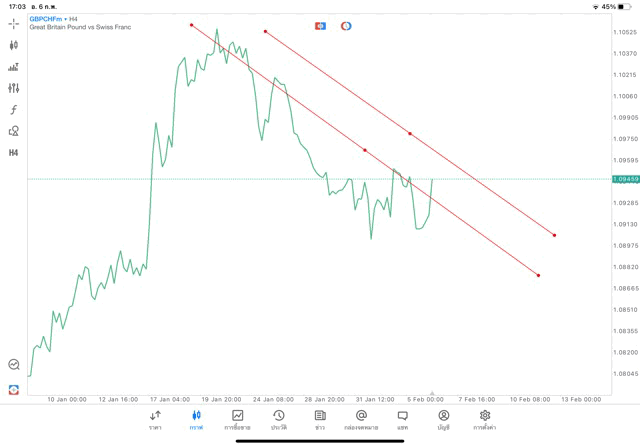Open the H4 timeframe selector in sidebar
Image resolution: width=640 pixels, height=447 pixels.
pos(14,153)
